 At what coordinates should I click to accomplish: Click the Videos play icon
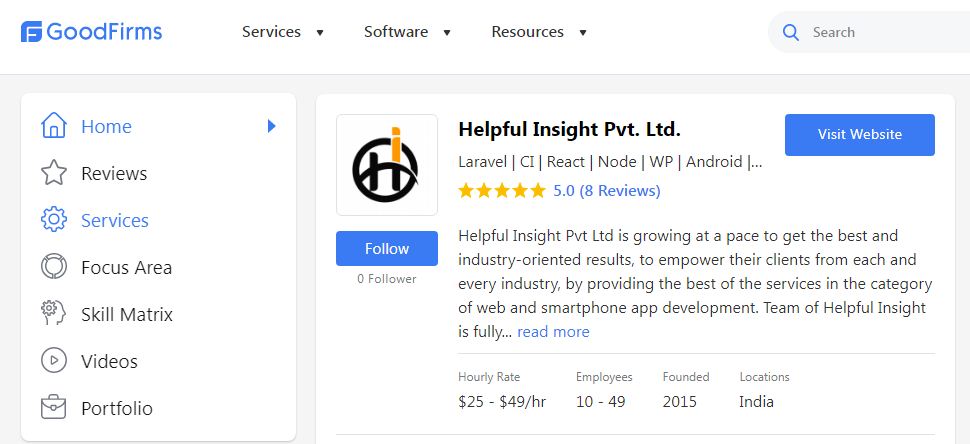53,361
